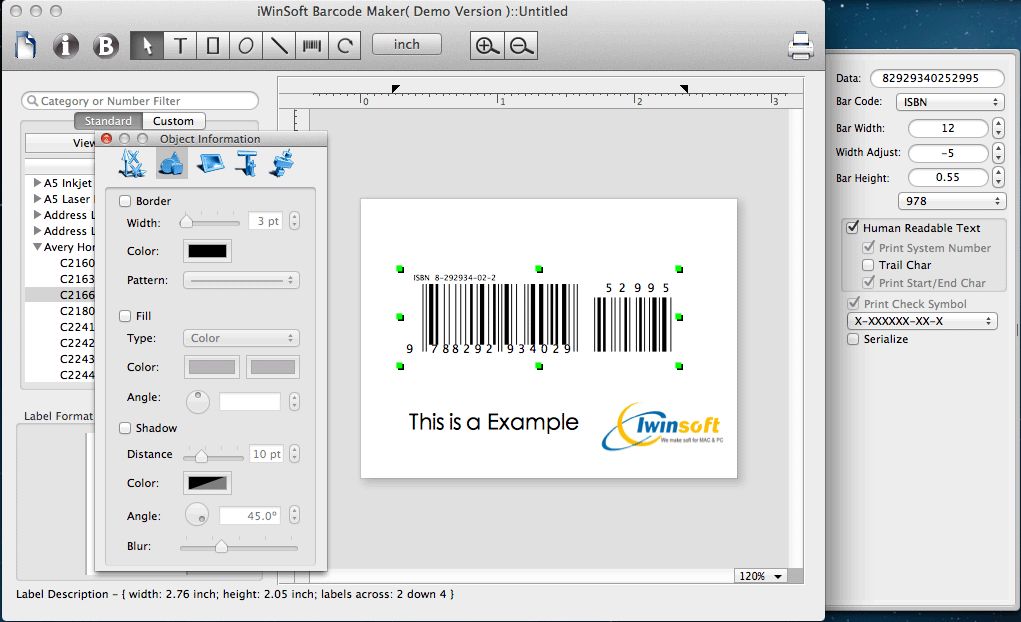Select the line drawing tool
The image size is (1021, 622).
coord(279,46)
